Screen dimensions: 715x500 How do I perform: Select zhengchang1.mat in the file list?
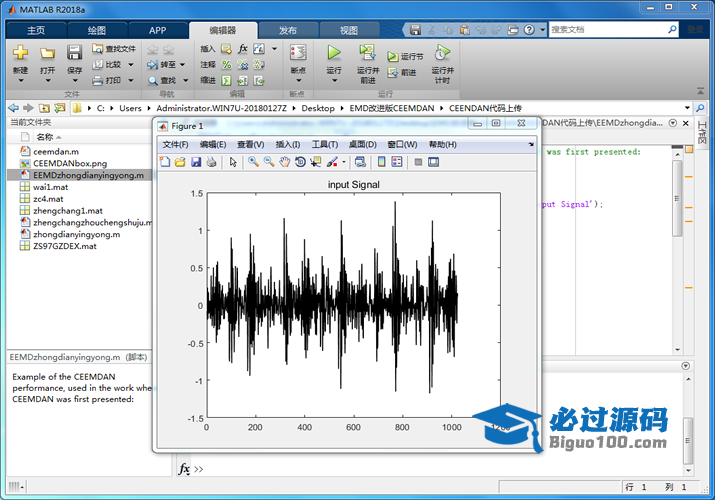click(x=67, y=211)
